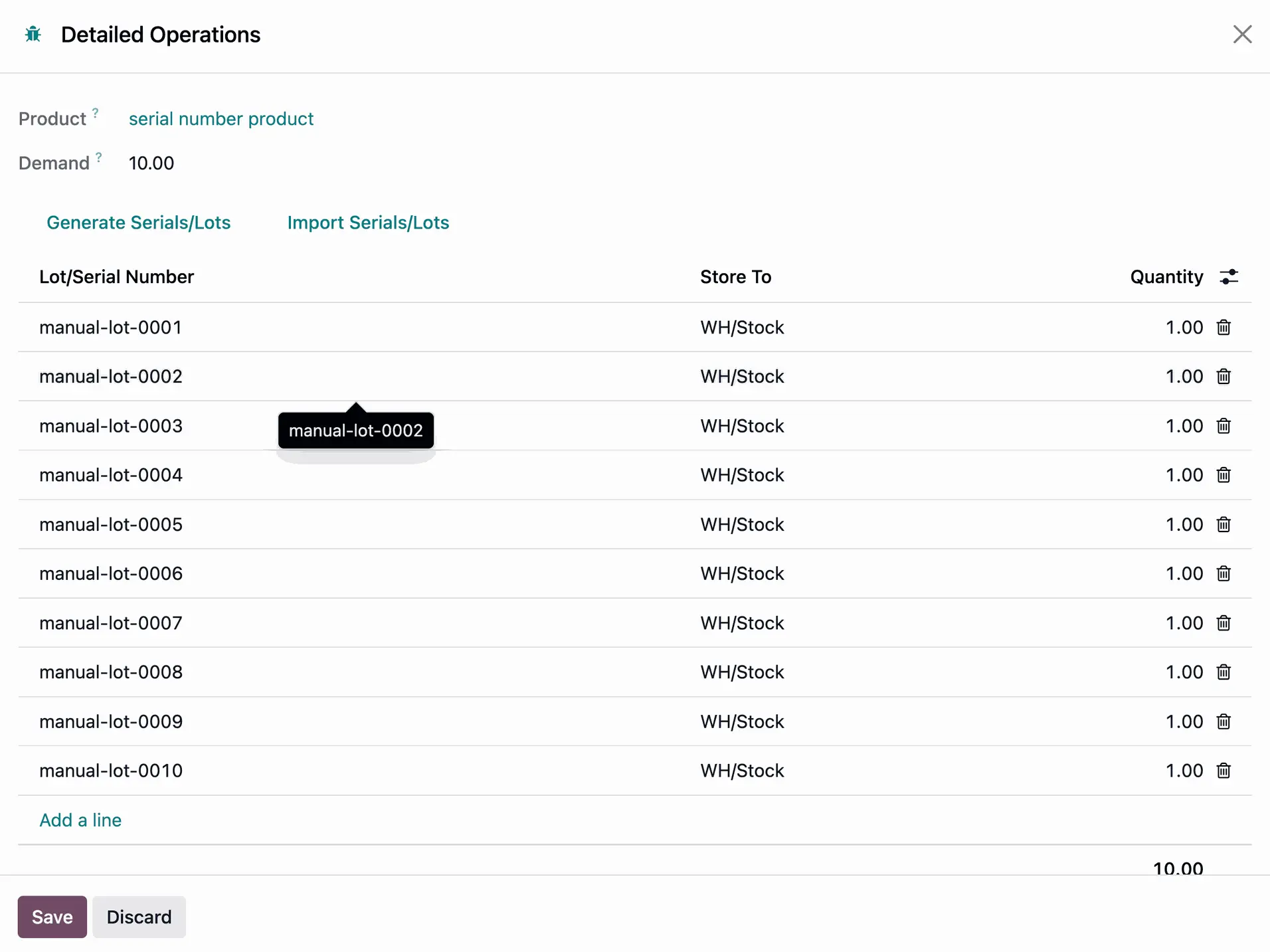Open WH/Stock location for manual-lot-0002

[x=742, y=376]
